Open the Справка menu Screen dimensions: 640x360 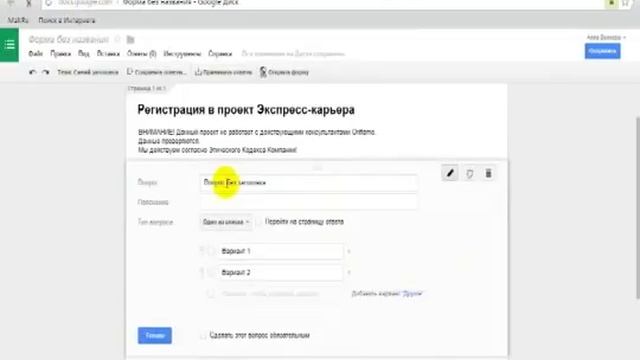pos(220,53)
